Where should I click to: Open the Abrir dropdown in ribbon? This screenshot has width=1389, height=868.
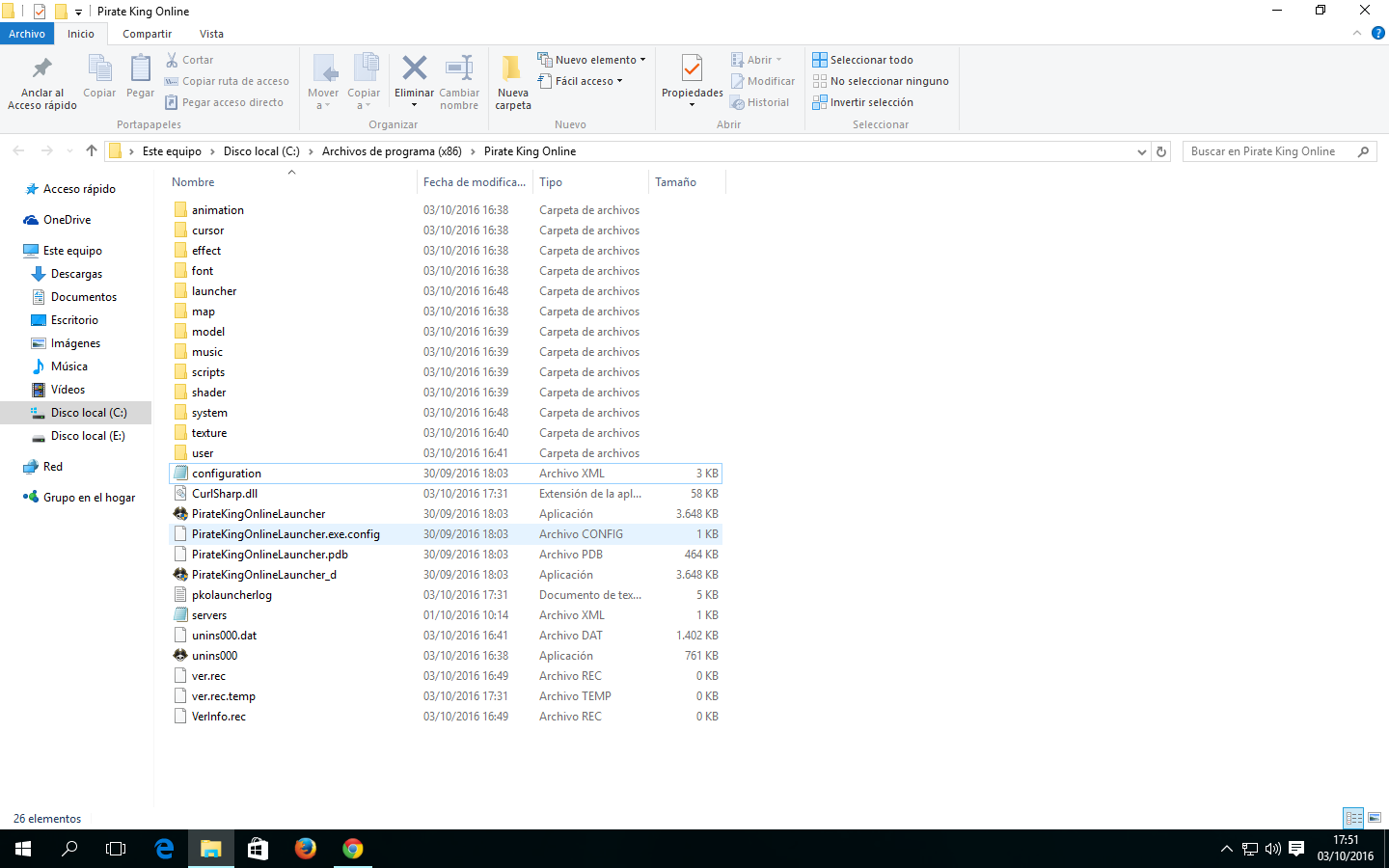coord(756,60)
